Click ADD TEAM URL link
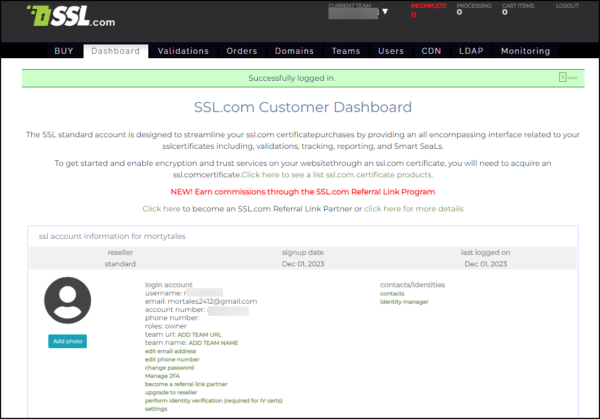 199,334
